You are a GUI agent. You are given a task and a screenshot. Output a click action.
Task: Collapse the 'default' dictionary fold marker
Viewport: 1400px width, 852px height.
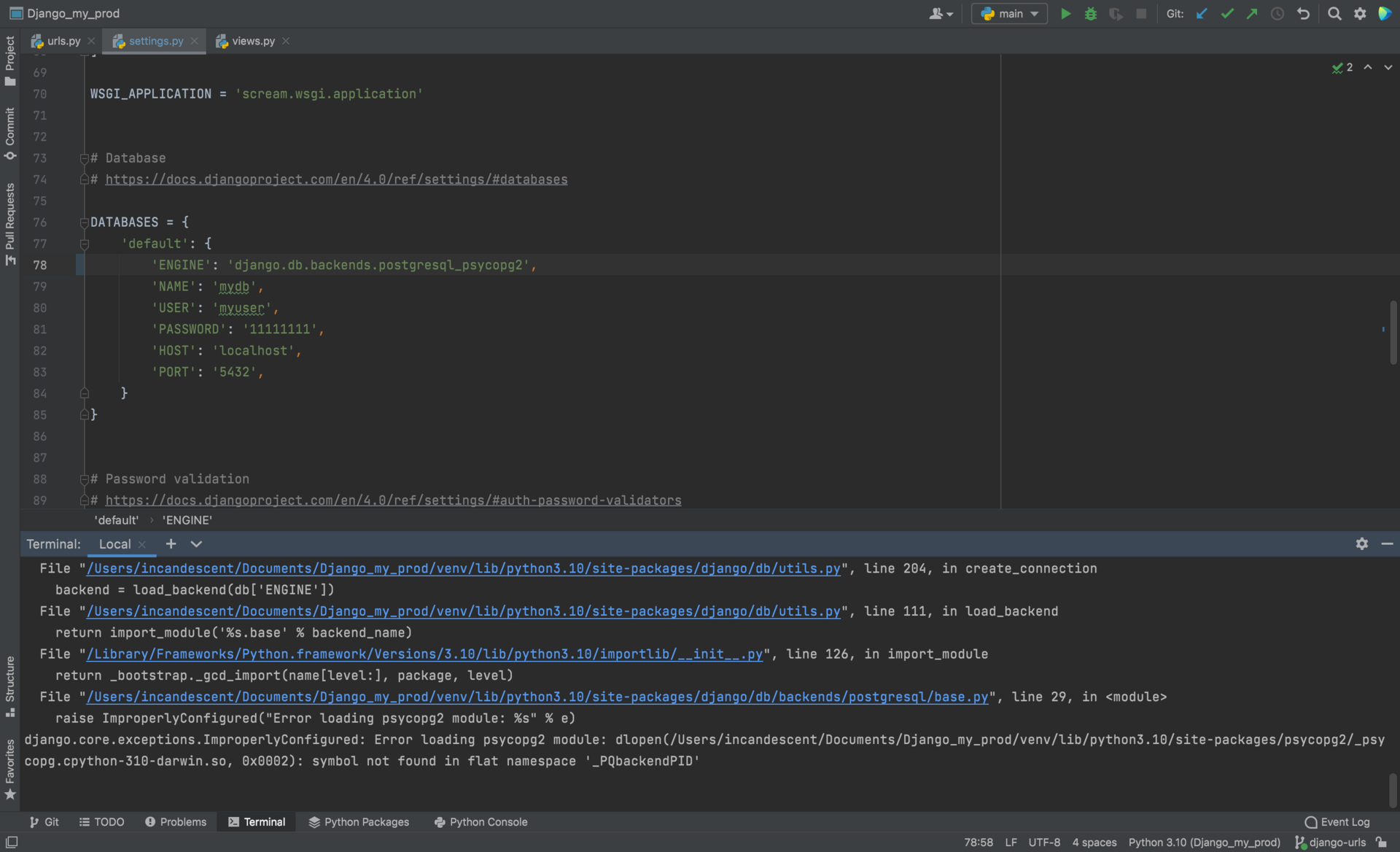pos(84,244)
